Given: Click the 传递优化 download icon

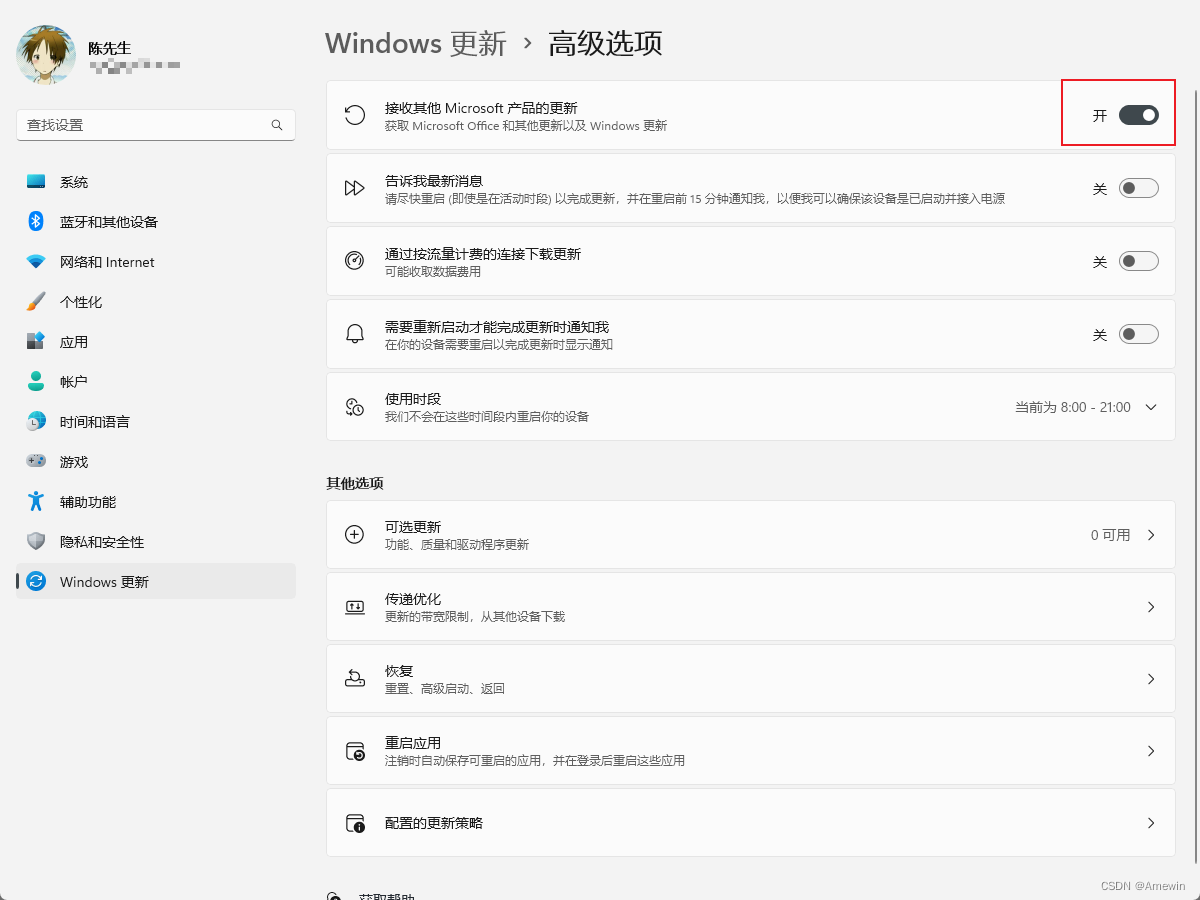Looking at the screenshot, I should pos(354,606).
